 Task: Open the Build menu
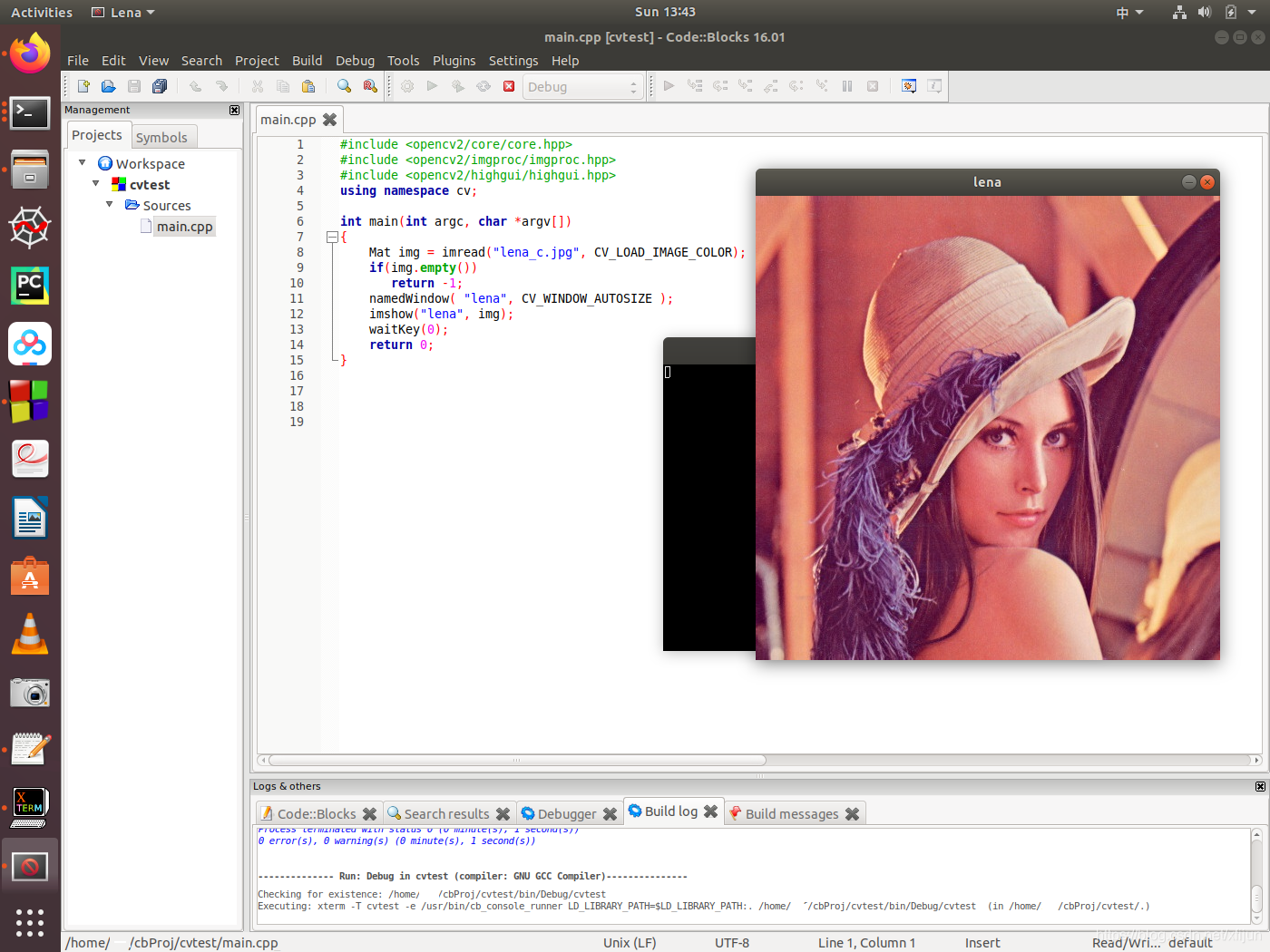coord(307,61)
